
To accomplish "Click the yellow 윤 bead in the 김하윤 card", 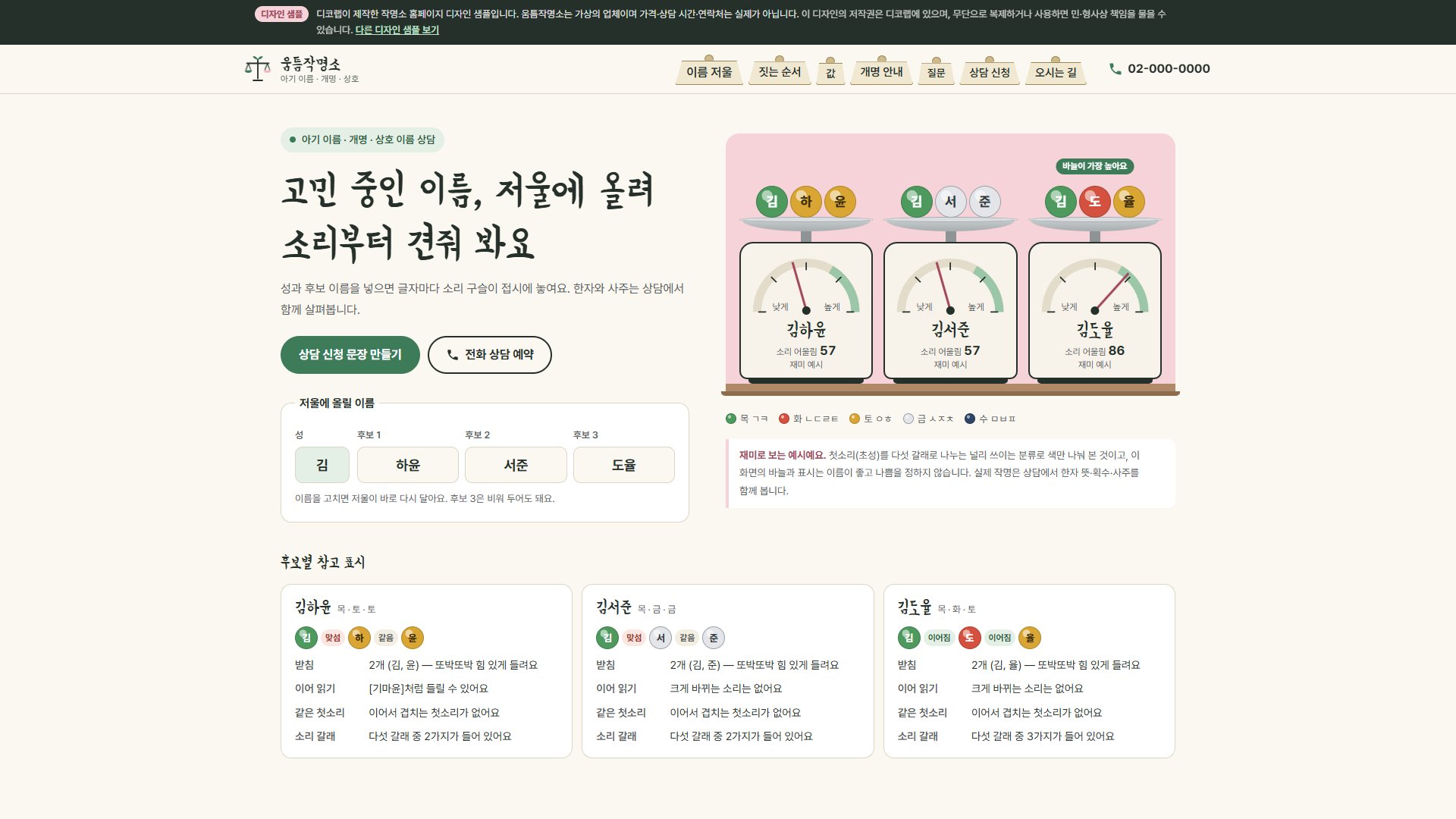I will coord(413,638).
